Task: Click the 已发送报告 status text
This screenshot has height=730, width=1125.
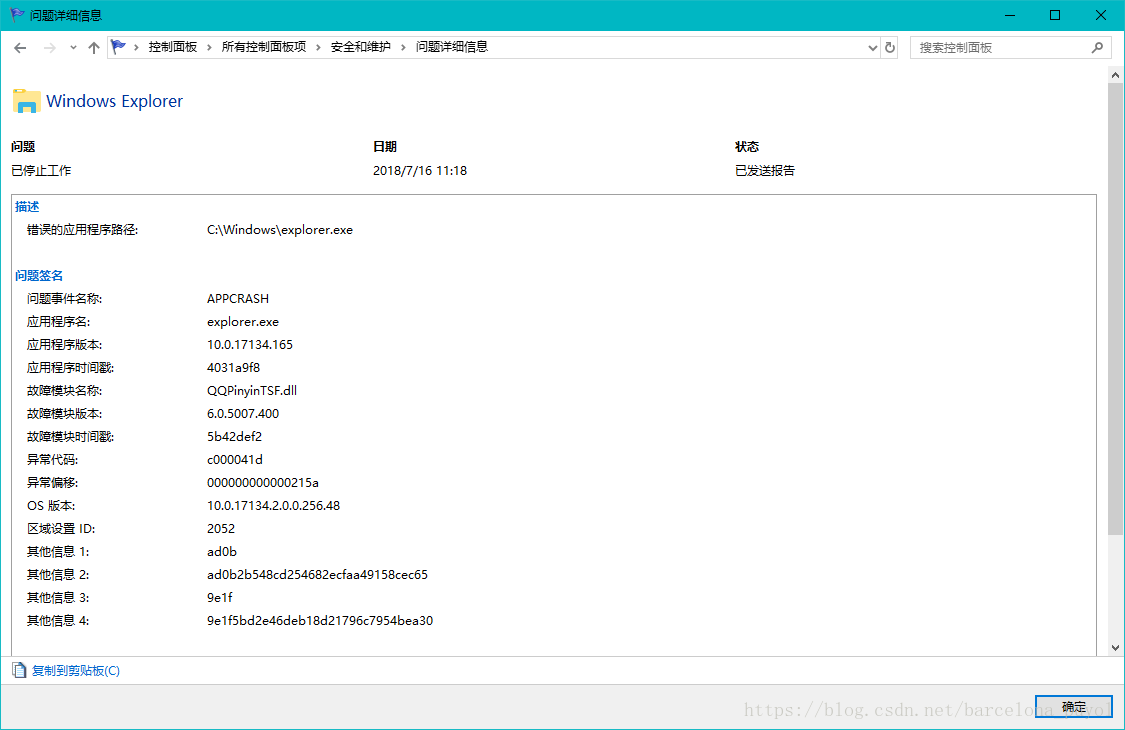Action: tap(765, 171)
